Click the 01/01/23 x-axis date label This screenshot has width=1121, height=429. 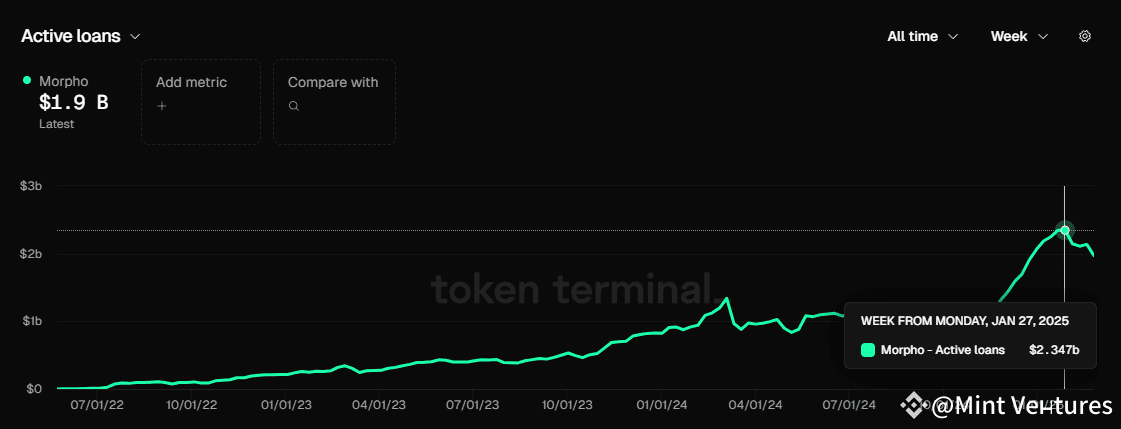[287, 406]
